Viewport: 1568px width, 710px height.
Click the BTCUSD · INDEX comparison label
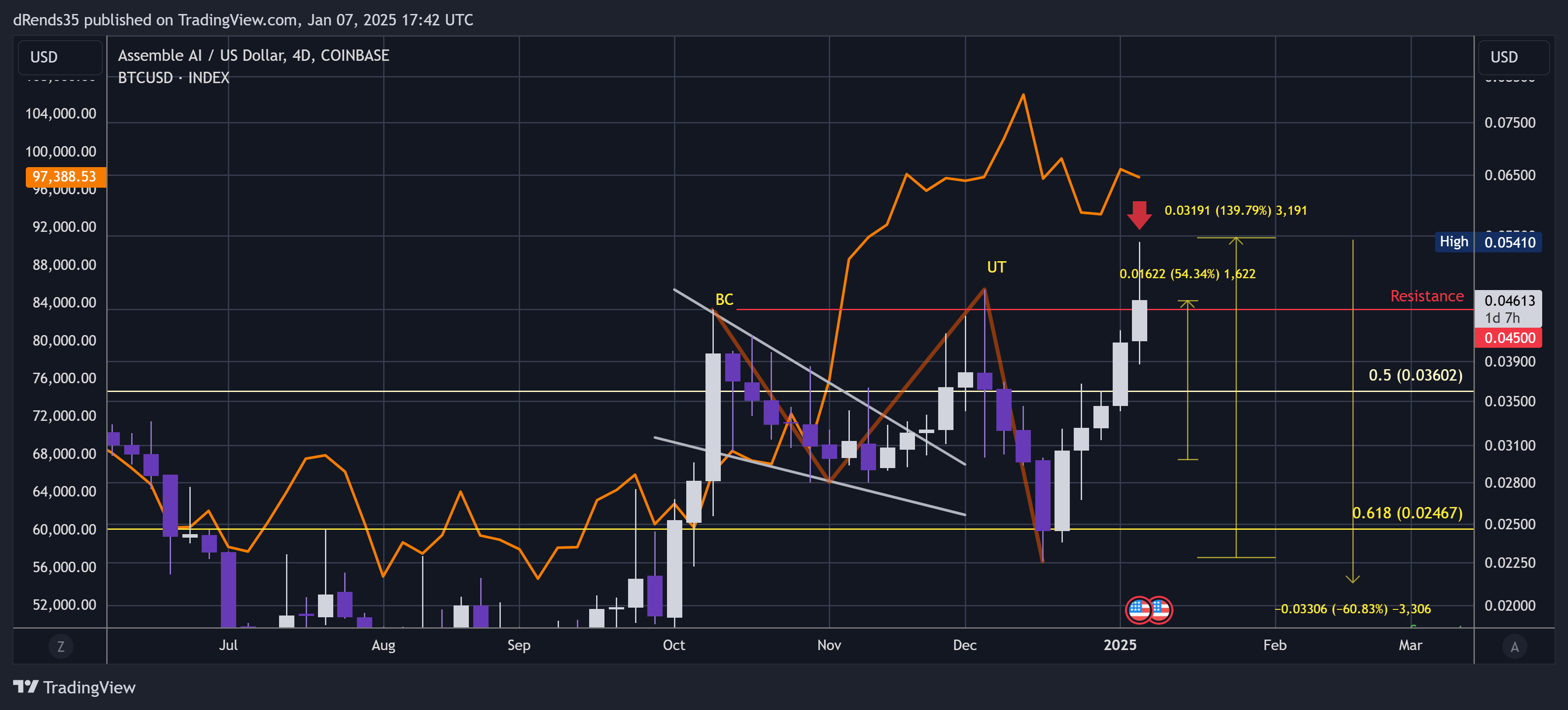[x=174, y=78]
